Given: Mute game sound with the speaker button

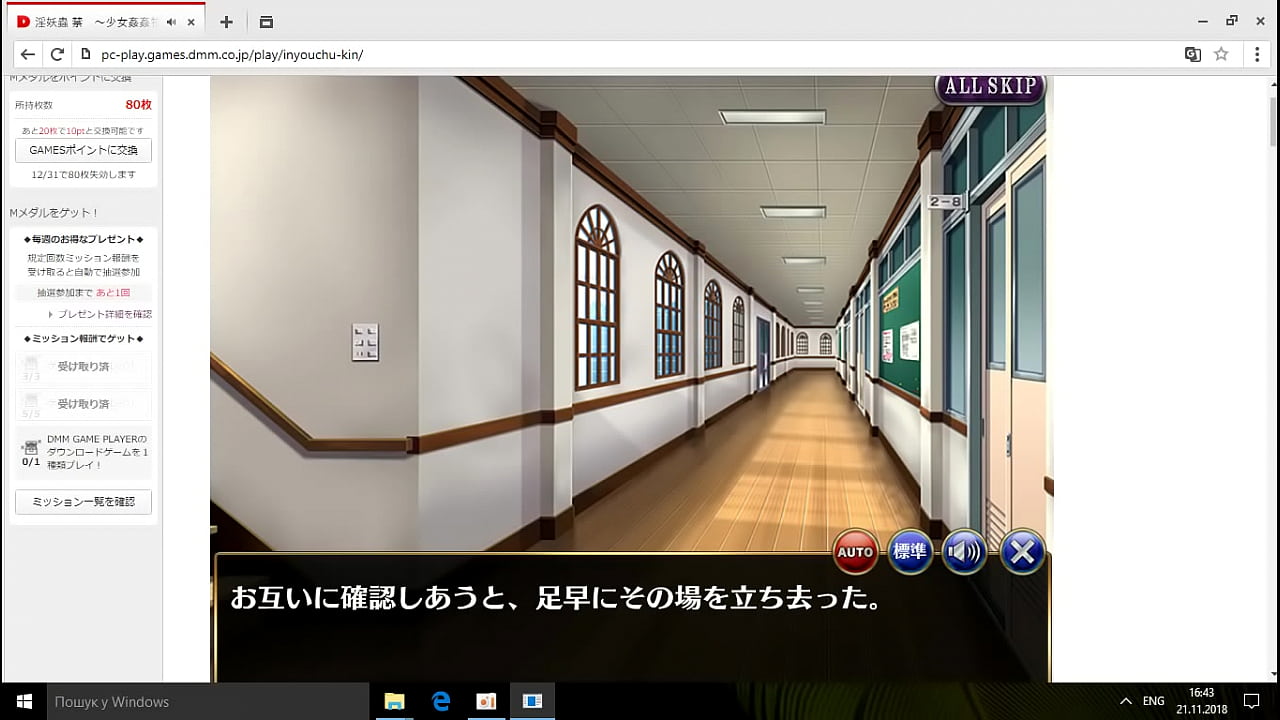Looking at the screenshot, I should tap(963, 551).
